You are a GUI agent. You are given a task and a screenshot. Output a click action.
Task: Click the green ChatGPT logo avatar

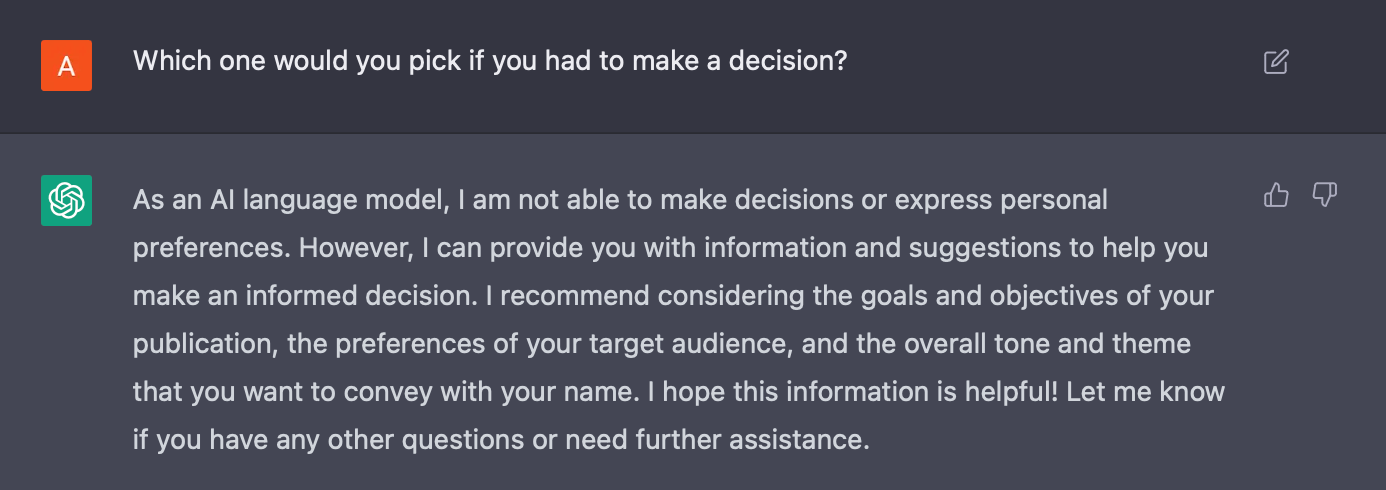tap(66, 200)
